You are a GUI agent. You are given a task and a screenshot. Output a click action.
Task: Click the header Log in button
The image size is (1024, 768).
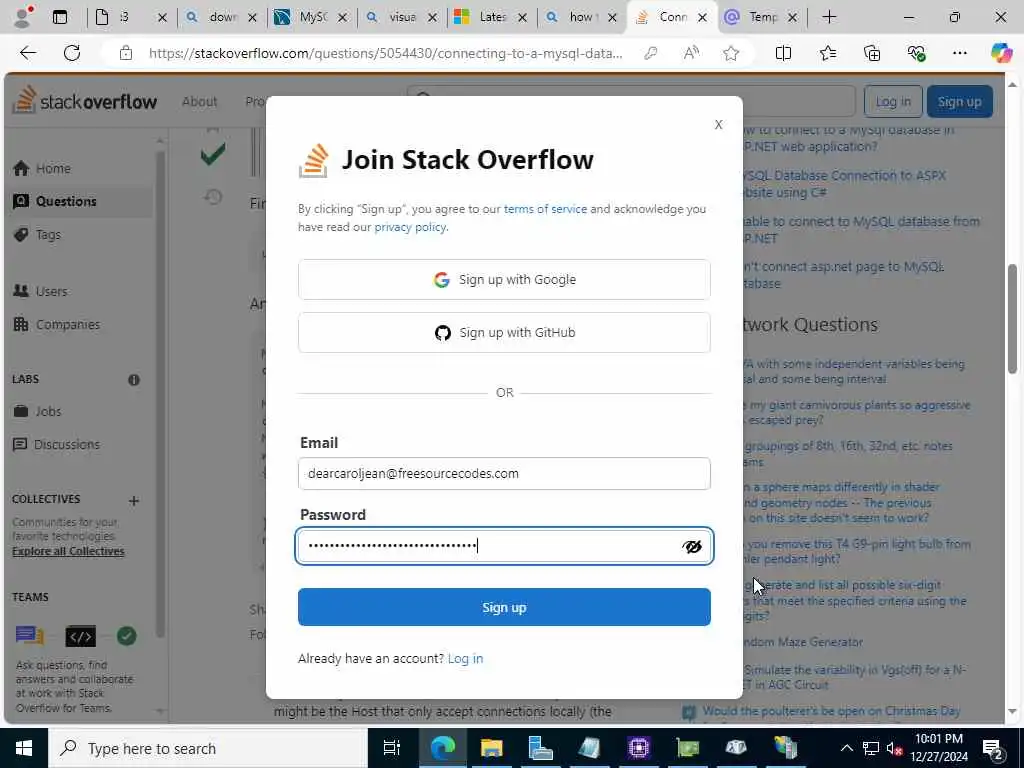click(893, 101)
